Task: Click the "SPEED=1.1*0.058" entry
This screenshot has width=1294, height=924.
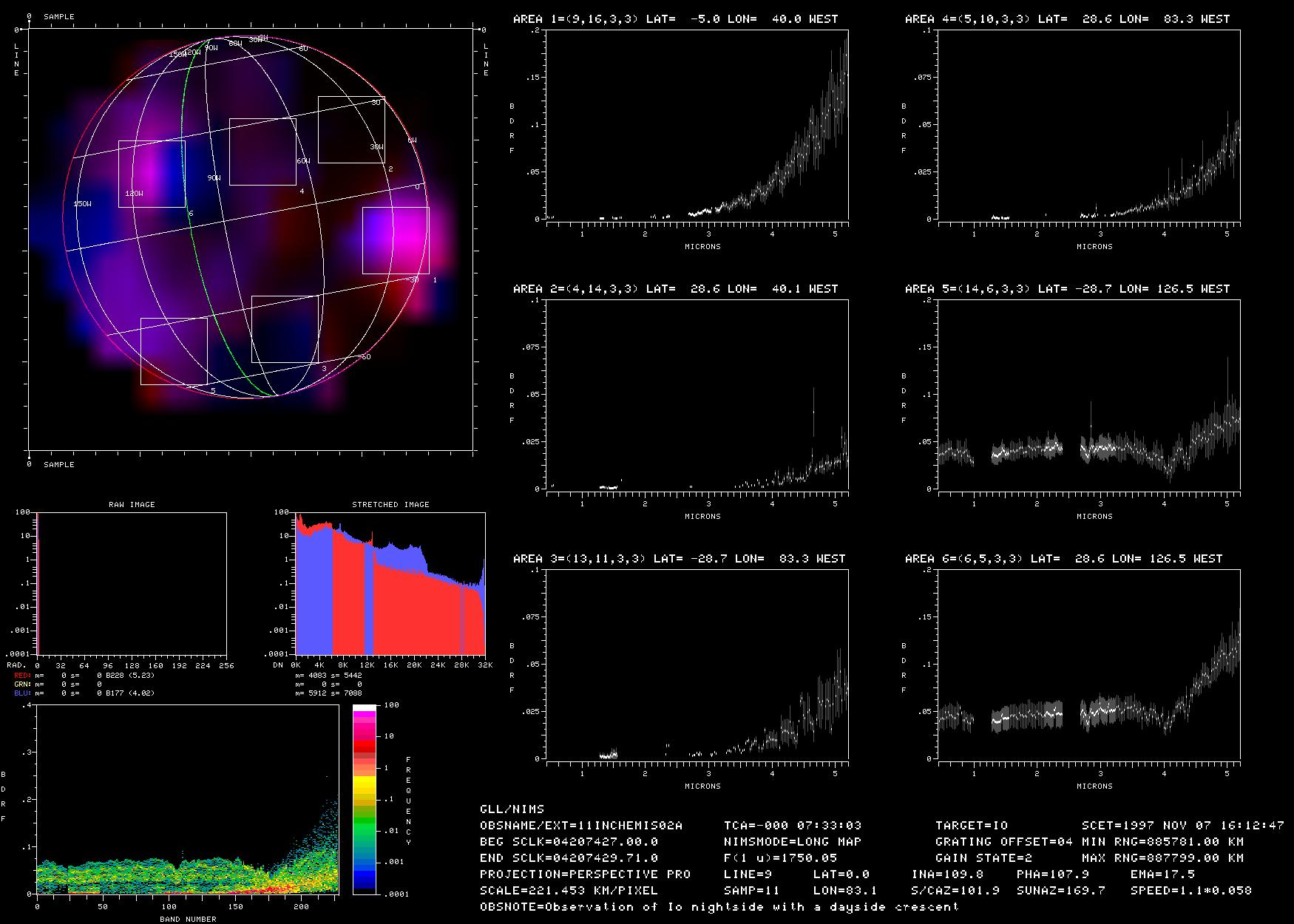Action: tap(1191, 891)
